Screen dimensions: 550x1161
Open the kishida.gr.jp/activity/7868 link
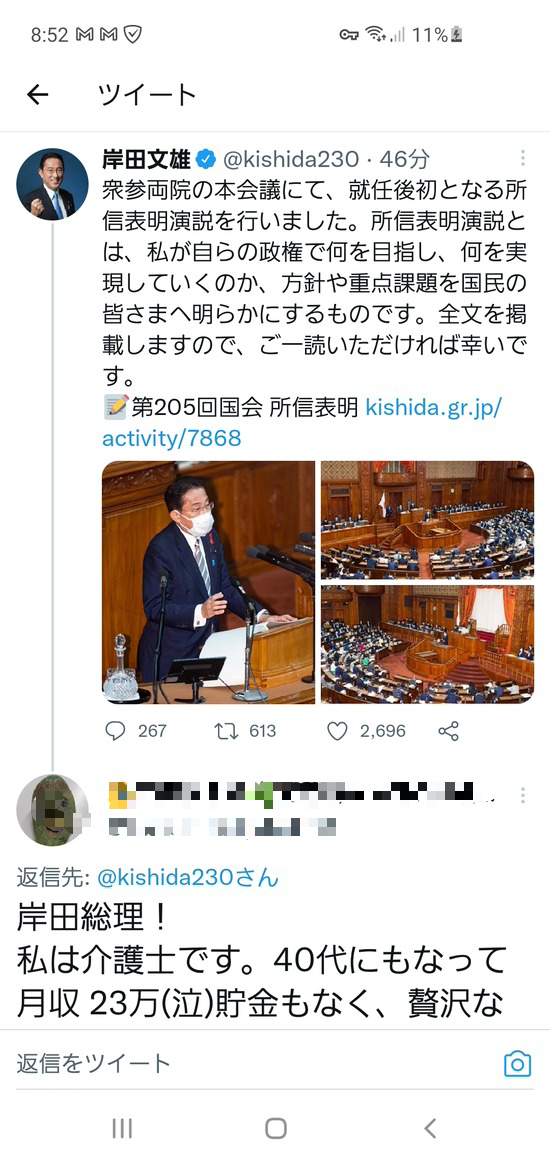click(x=302, y=423)
